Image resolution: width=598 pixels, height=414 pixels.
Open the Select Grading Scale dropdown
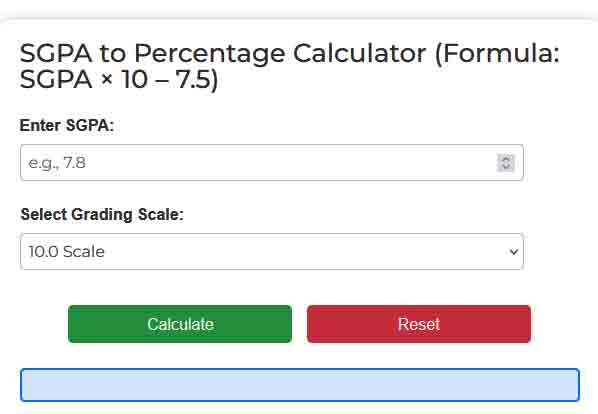(x=272, y=252)
